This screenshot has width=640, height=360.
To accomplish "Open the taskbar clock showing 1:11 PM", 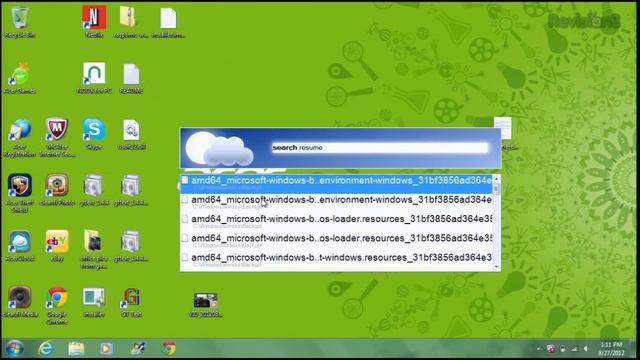I will pos(611,349).
